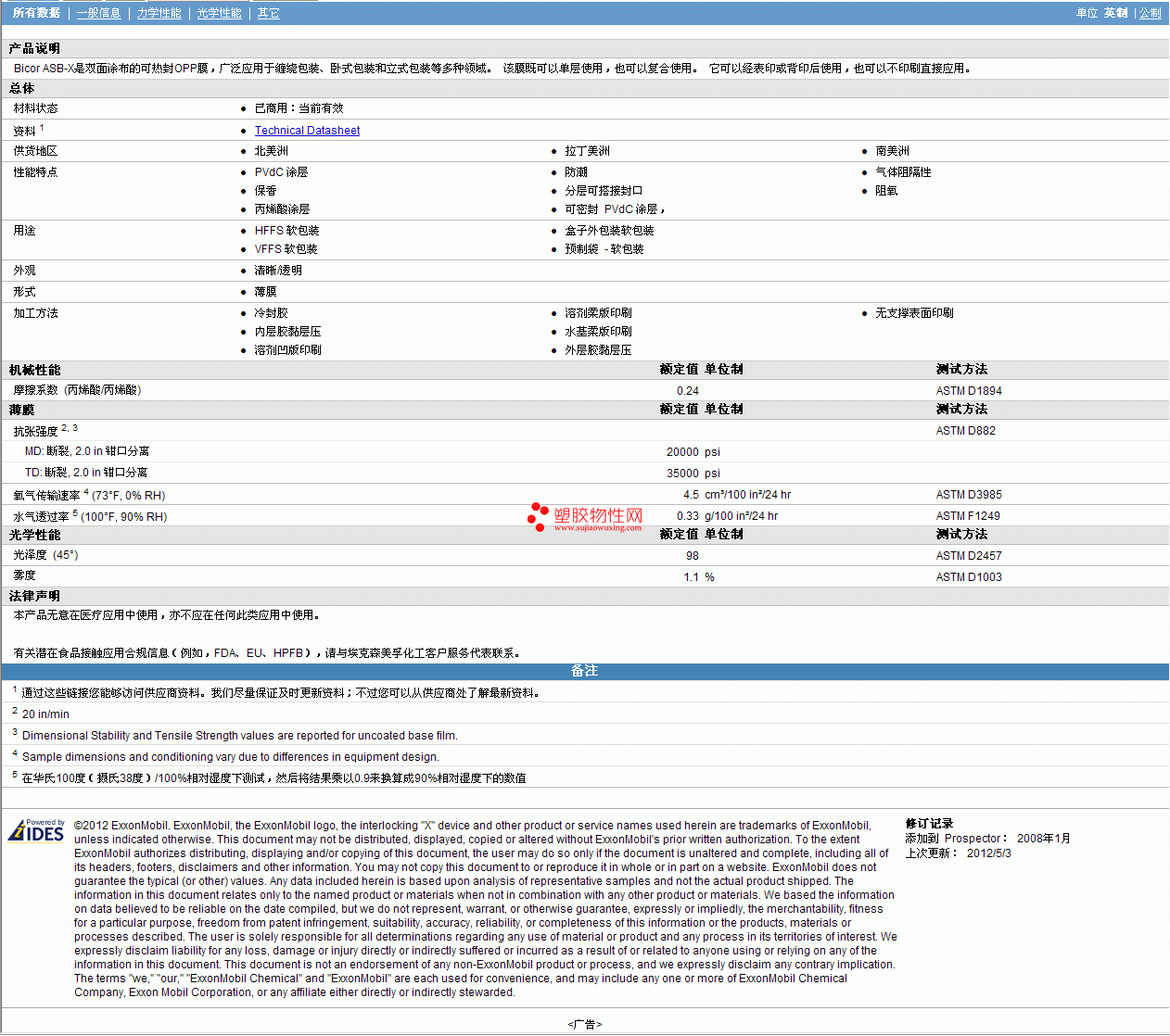Click the HFFS 软包装 use item
The image size is (1170, 1036).
[287, 231]
